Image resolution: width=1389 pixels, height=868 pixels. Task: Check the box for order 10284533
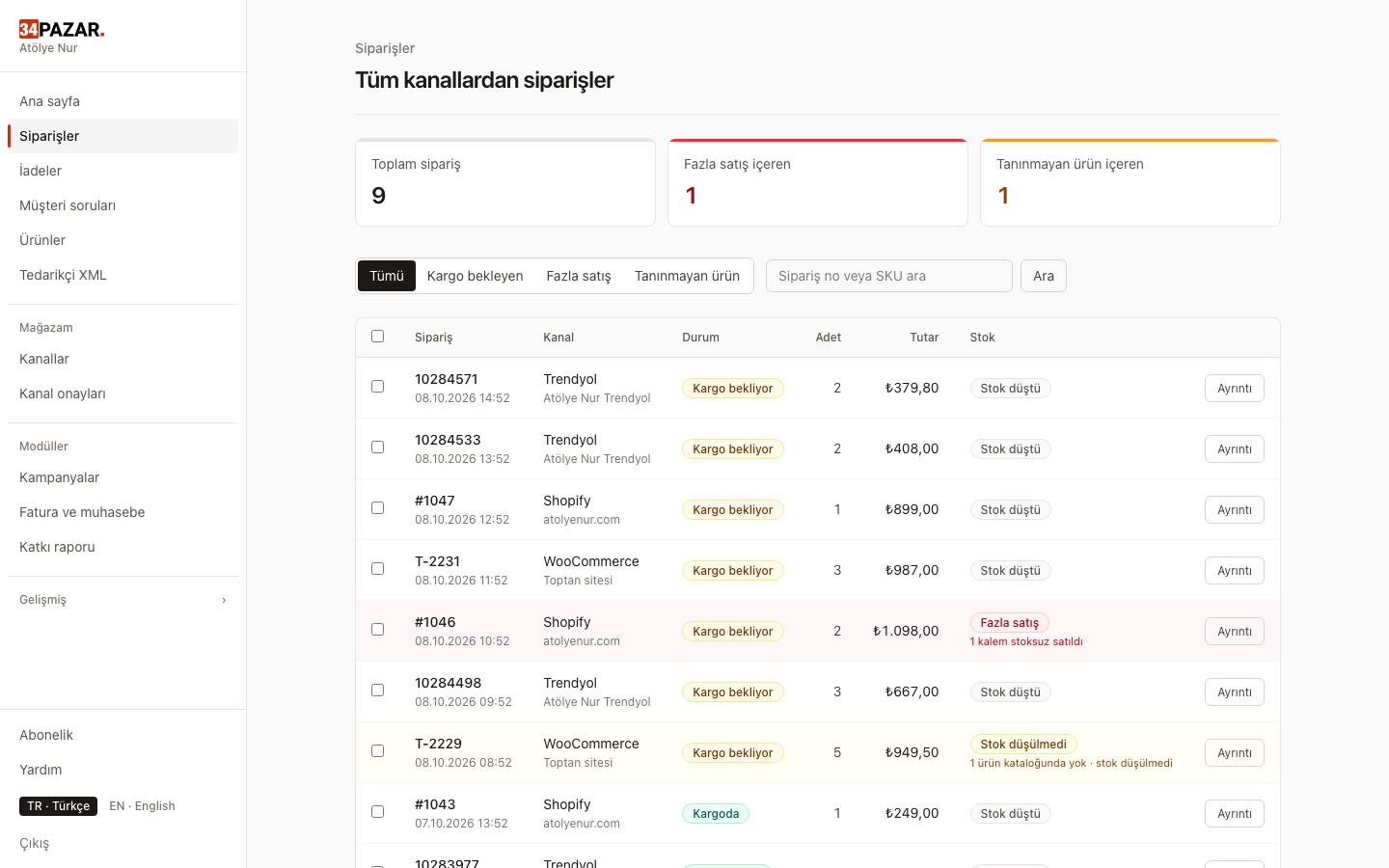[377, 448]
